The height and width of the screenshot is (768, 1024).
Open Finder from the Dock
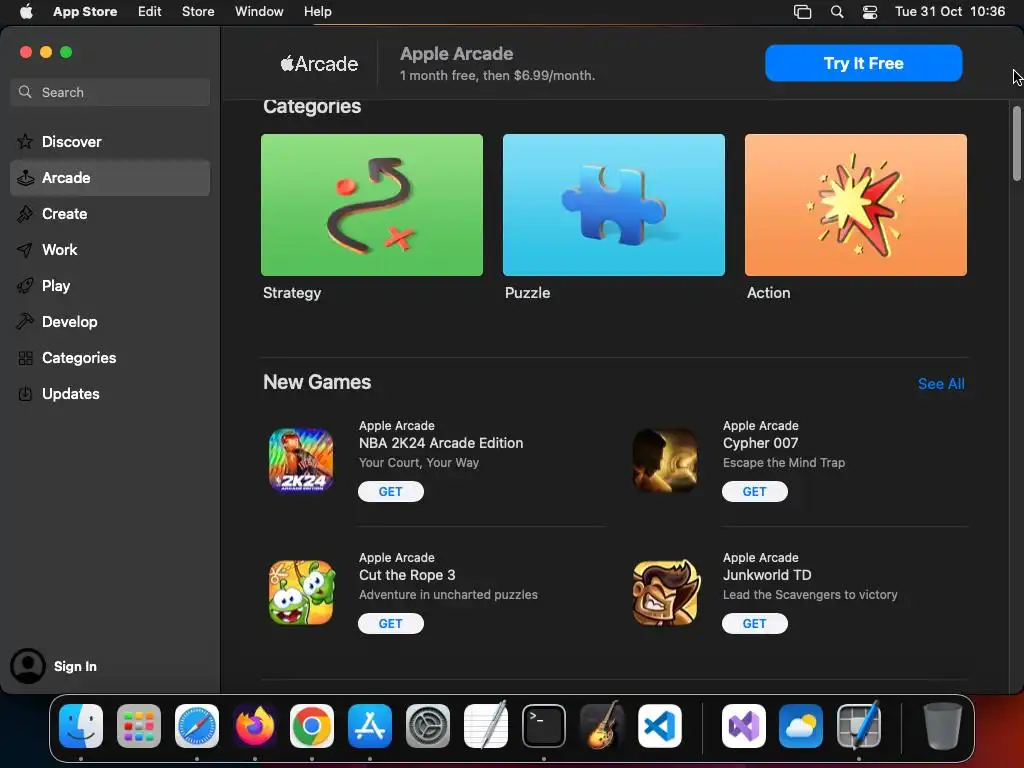pyautogui.click(x=81, y=726)
